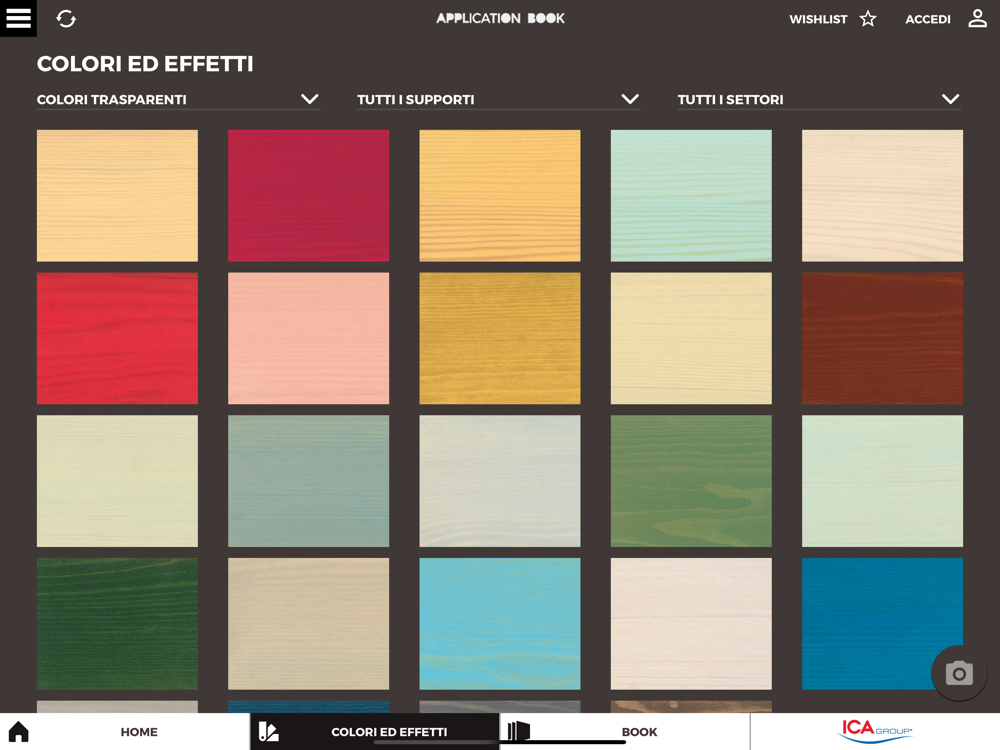Go to the HOME tab

point(139,732)
